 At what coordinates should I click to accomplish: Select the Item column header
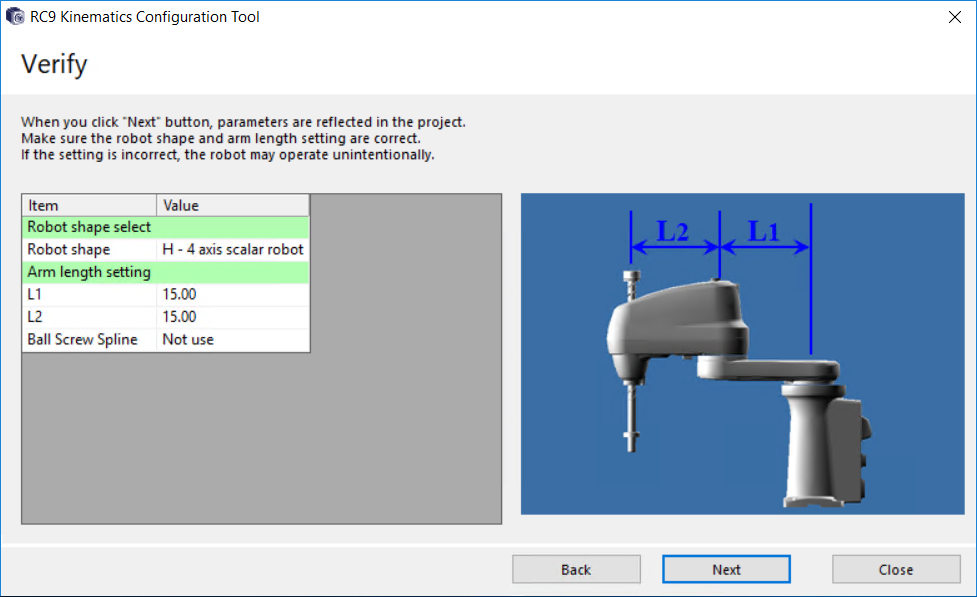(x=89, y=205)
